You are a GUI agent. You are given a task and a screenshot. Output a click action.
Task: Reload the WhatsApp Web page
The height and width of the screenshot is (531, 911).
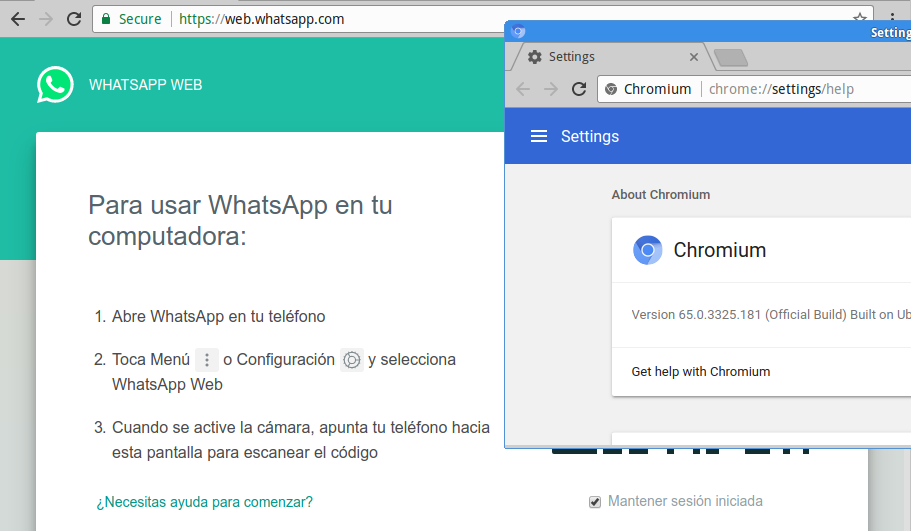(x=74, y=19)
